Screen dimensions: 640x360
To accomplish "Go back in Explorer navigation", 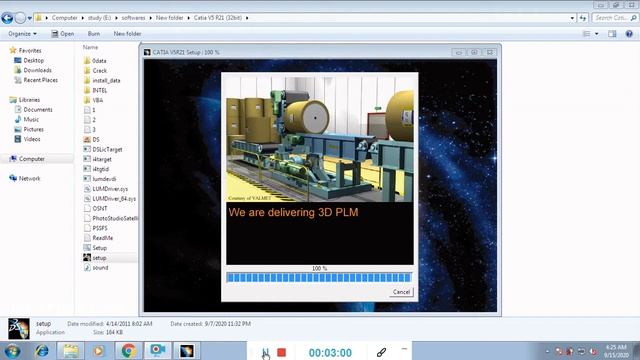I will pyautogui.click(x=7, y=18).
